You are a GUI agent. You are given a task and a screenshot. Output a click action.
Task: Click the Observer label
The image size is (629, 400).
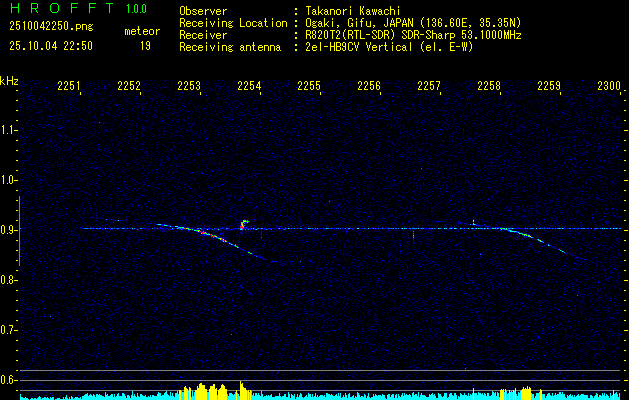[203, 11]
